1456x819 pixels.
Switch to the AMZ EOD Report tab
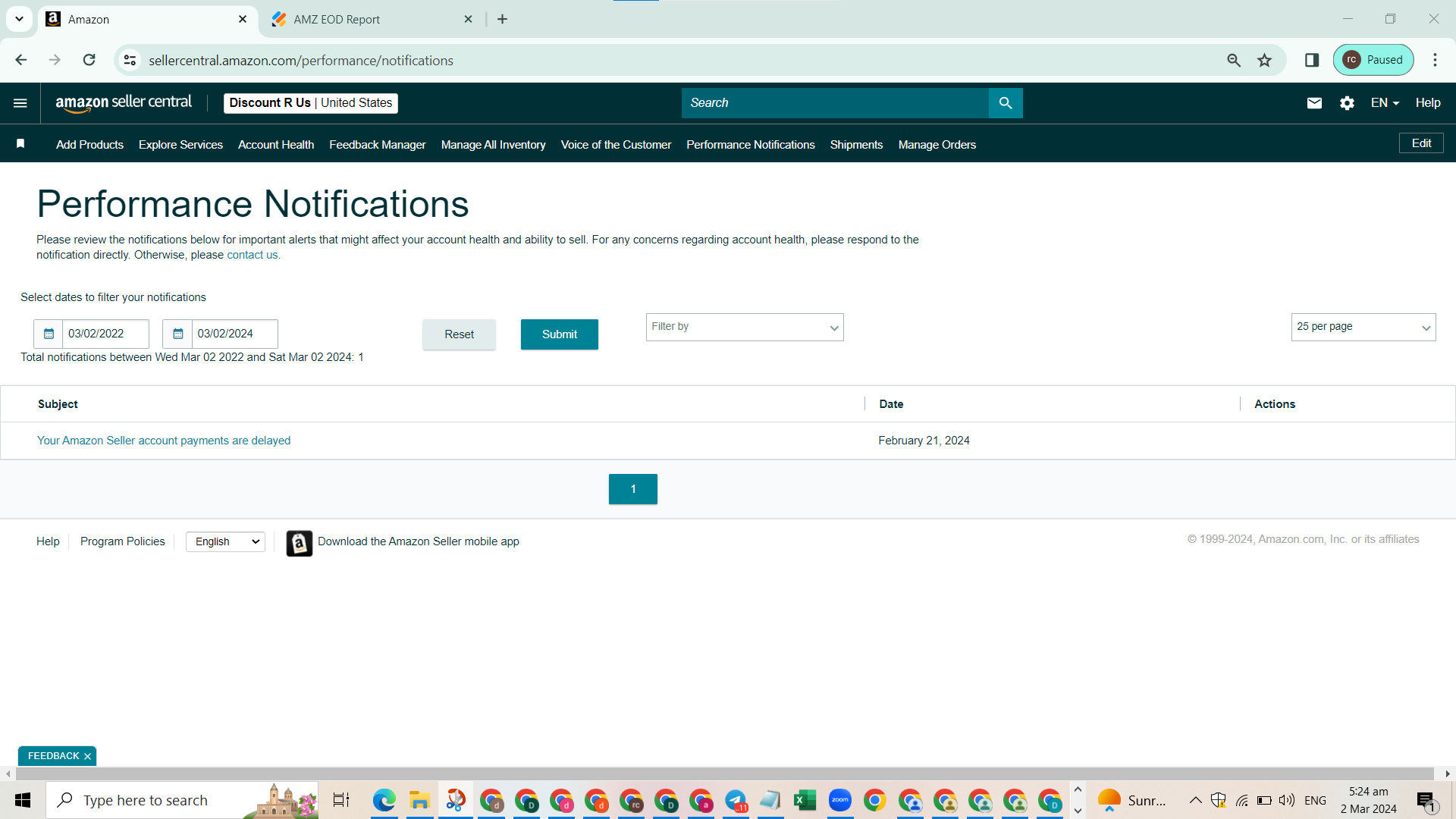(x=372, y=20)
